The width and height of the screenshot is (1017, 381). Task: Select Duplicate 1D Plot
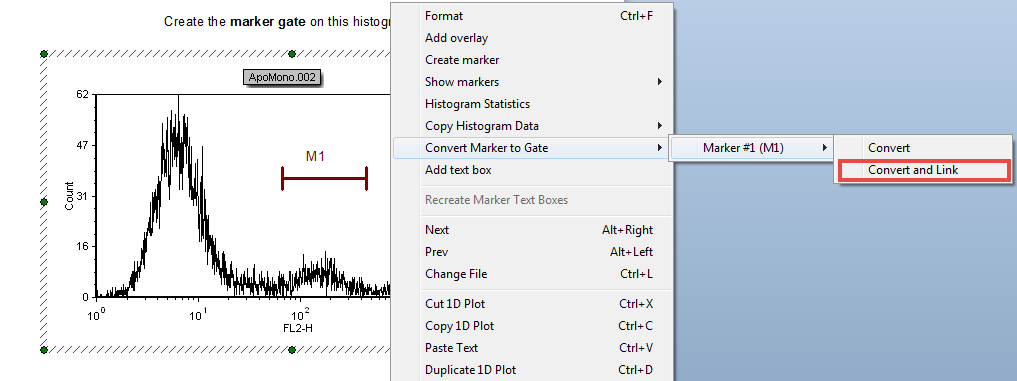point(532,370)
